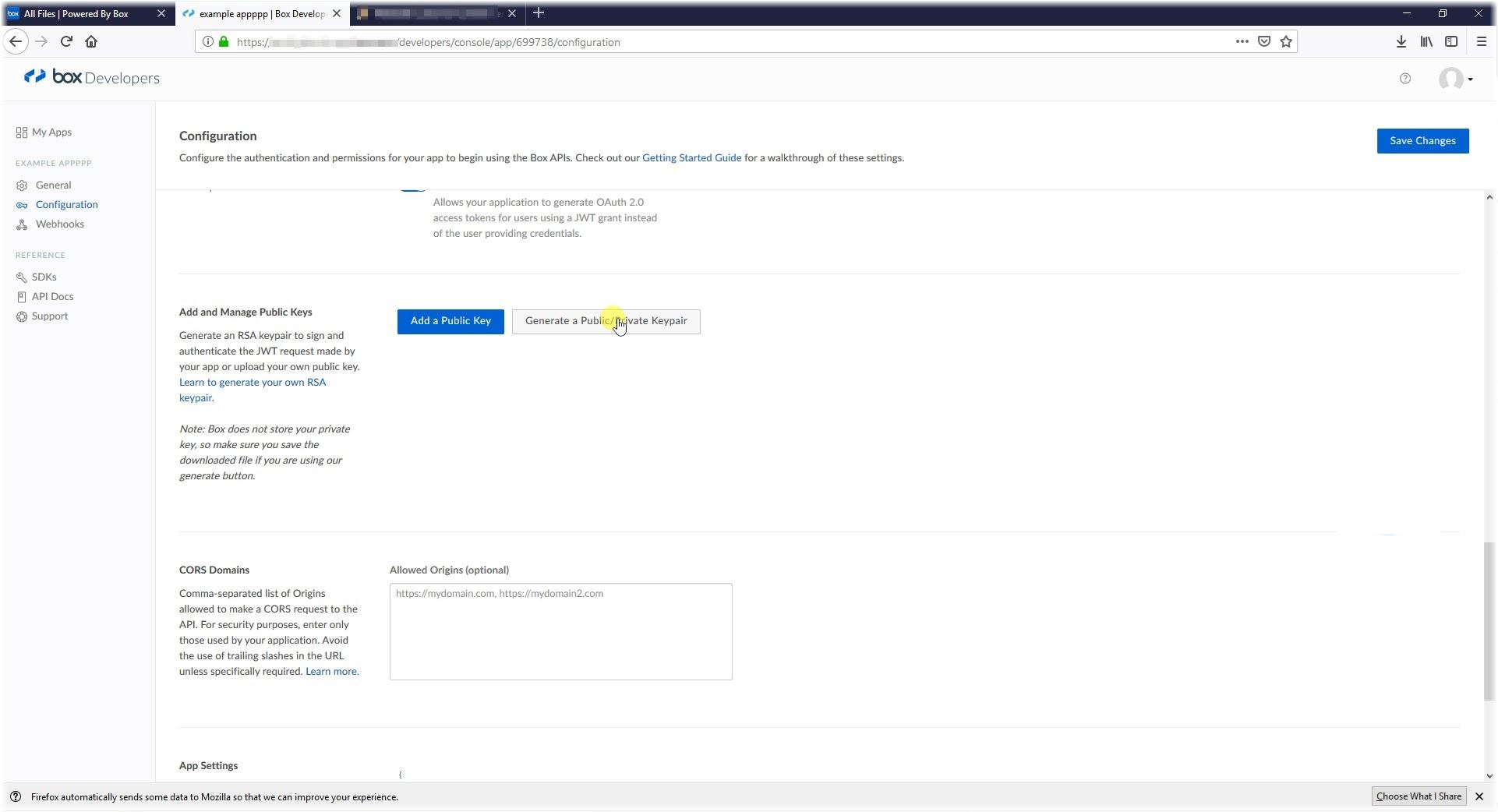Open the help question mark icon

[1405, 78]
